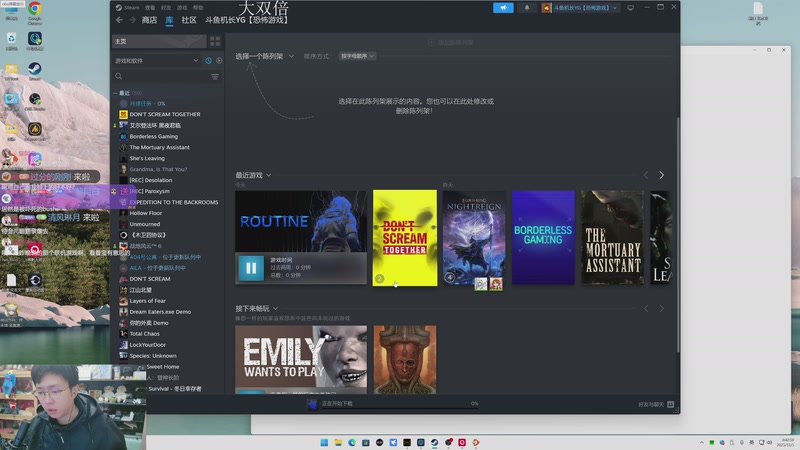Open the Borderless Gaming cover
Image resolution: width=800 pixels, height=450 pixels.
coord(543,238)
